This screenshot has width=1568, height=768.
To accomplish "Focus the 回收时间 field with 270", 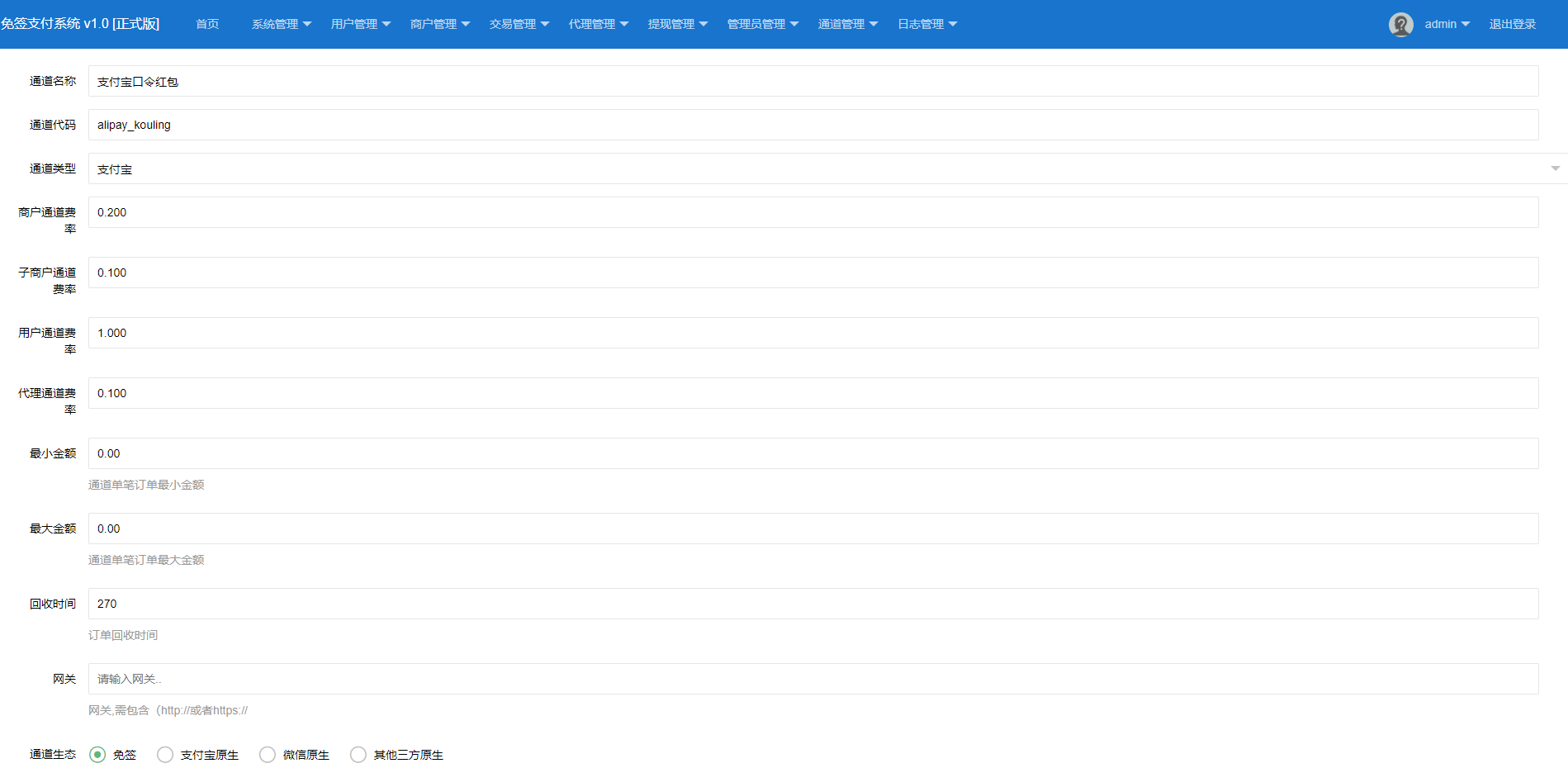I will click(813, 604).
